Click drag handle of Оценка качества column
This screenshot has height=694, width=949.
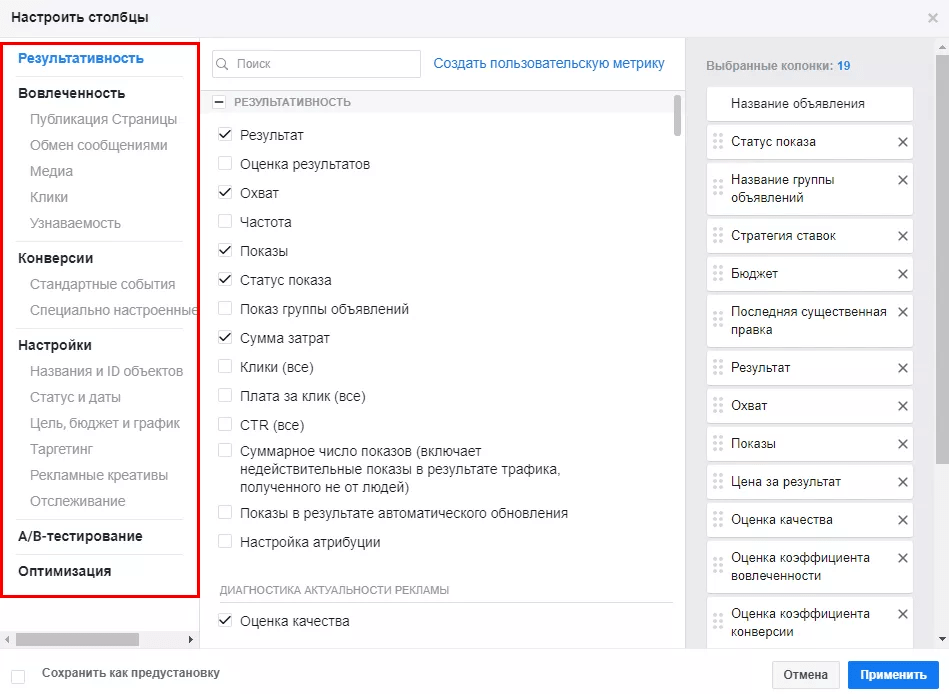tap(718, 520)
